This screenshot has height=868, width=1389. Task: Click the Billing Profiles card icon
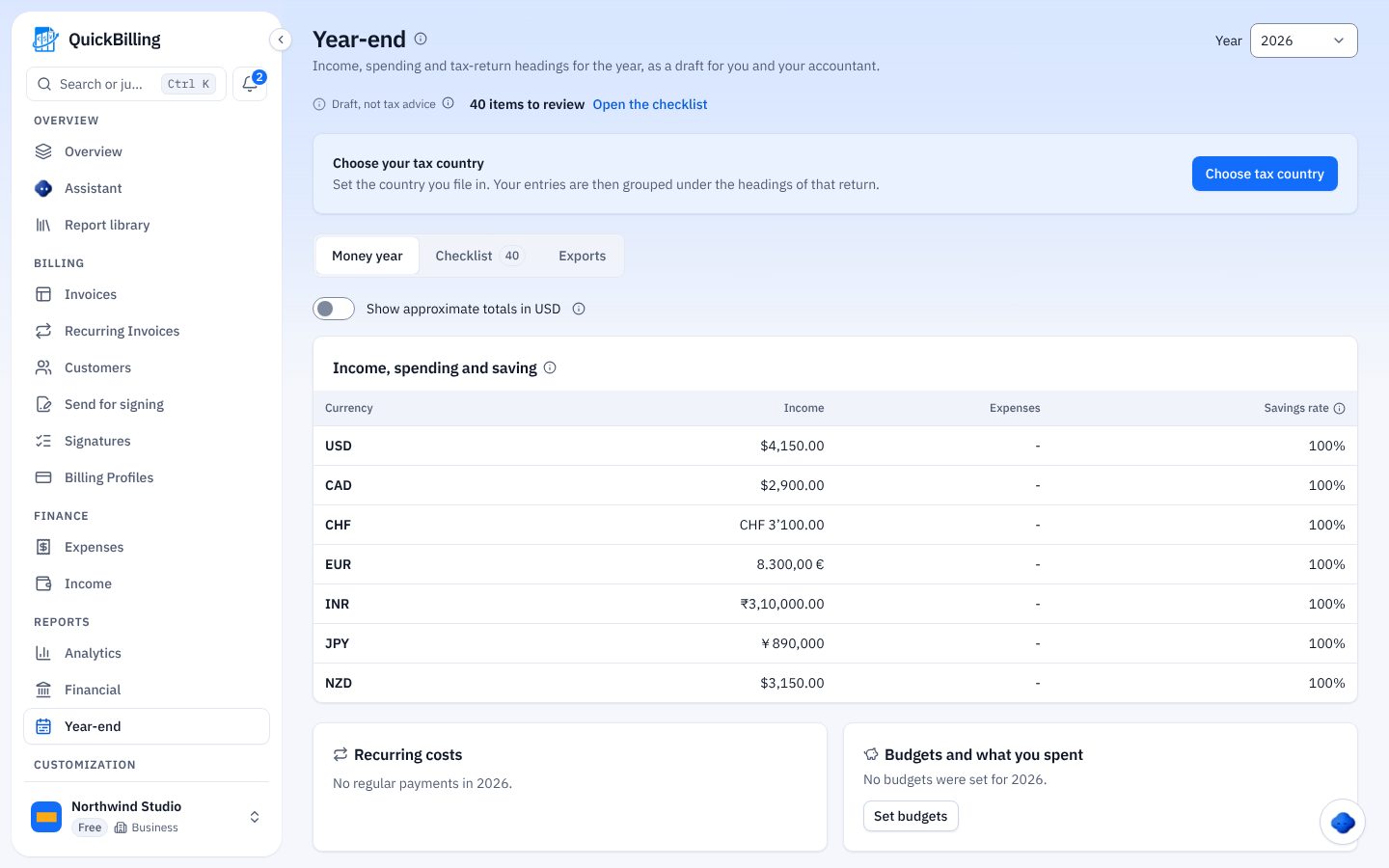43,477
